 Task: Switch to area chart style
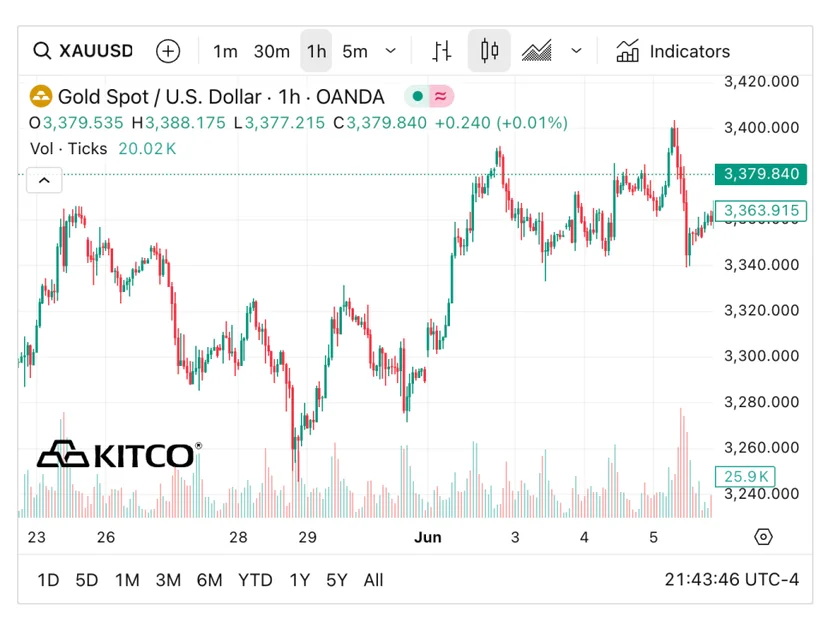point(537,51)
